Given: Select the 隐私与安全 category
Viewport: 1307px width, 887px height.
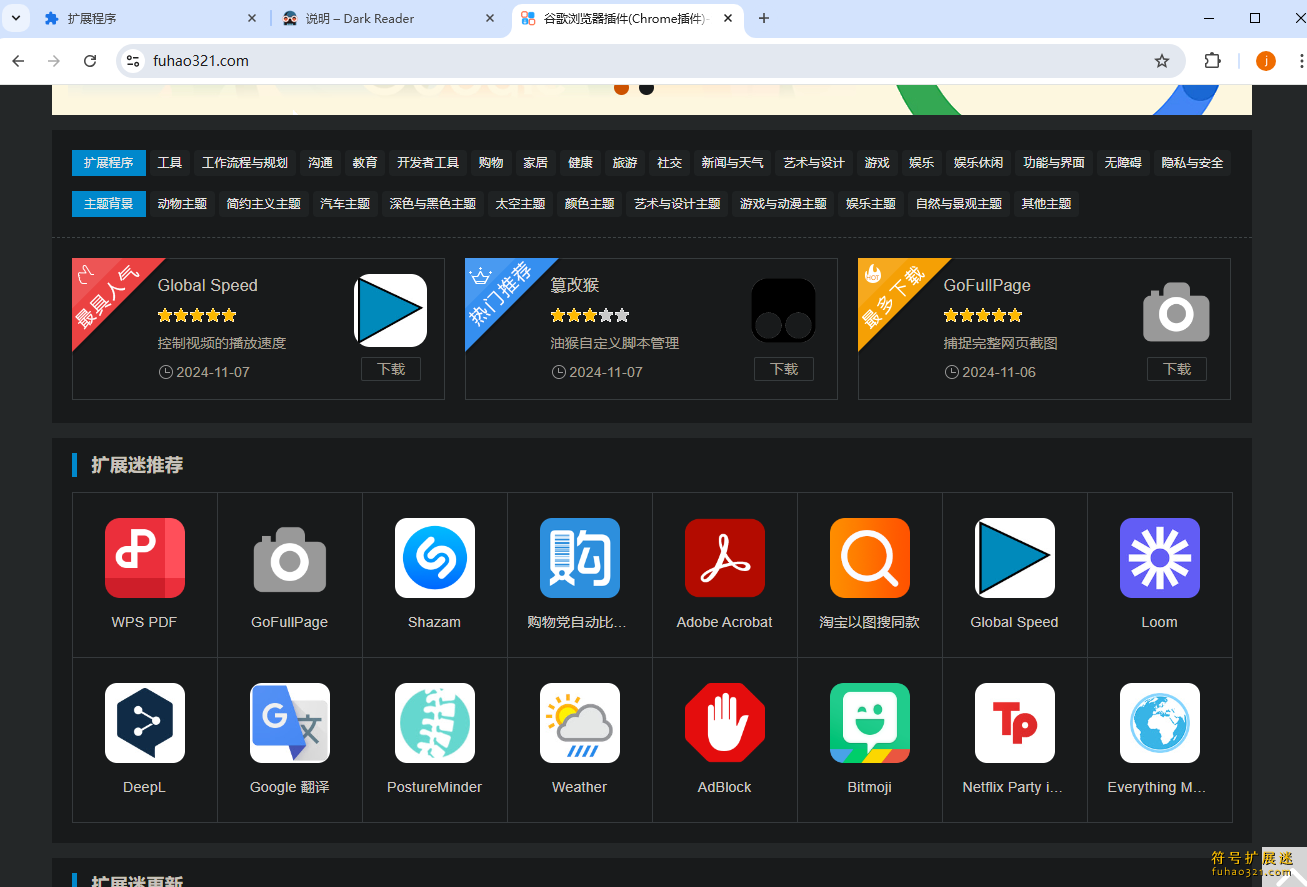Looking at the screenshot, I should tap(1192, 163).
